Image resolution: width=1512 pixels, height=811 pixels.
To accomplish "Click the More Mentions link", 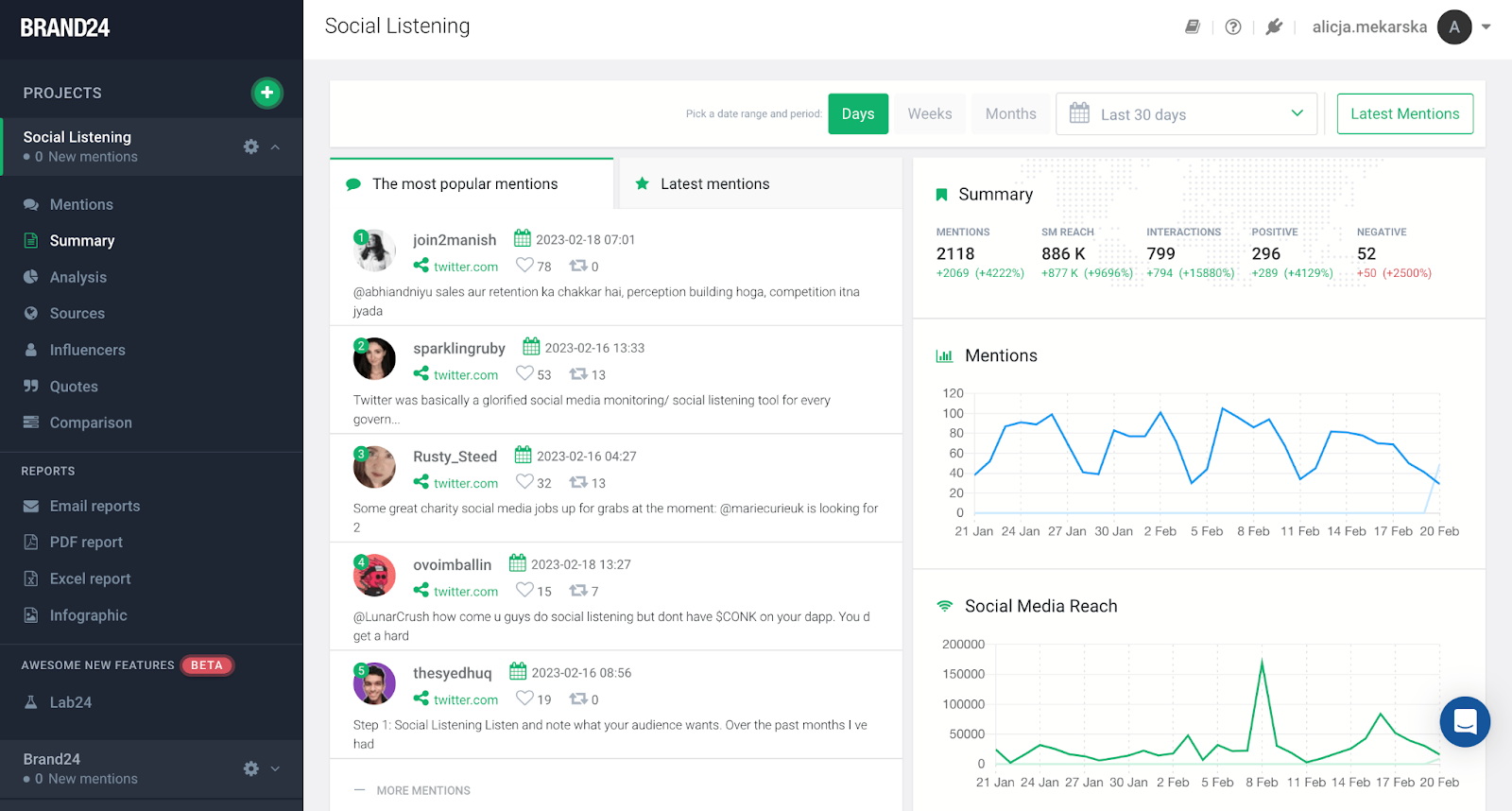I will [x=422, y=790].
